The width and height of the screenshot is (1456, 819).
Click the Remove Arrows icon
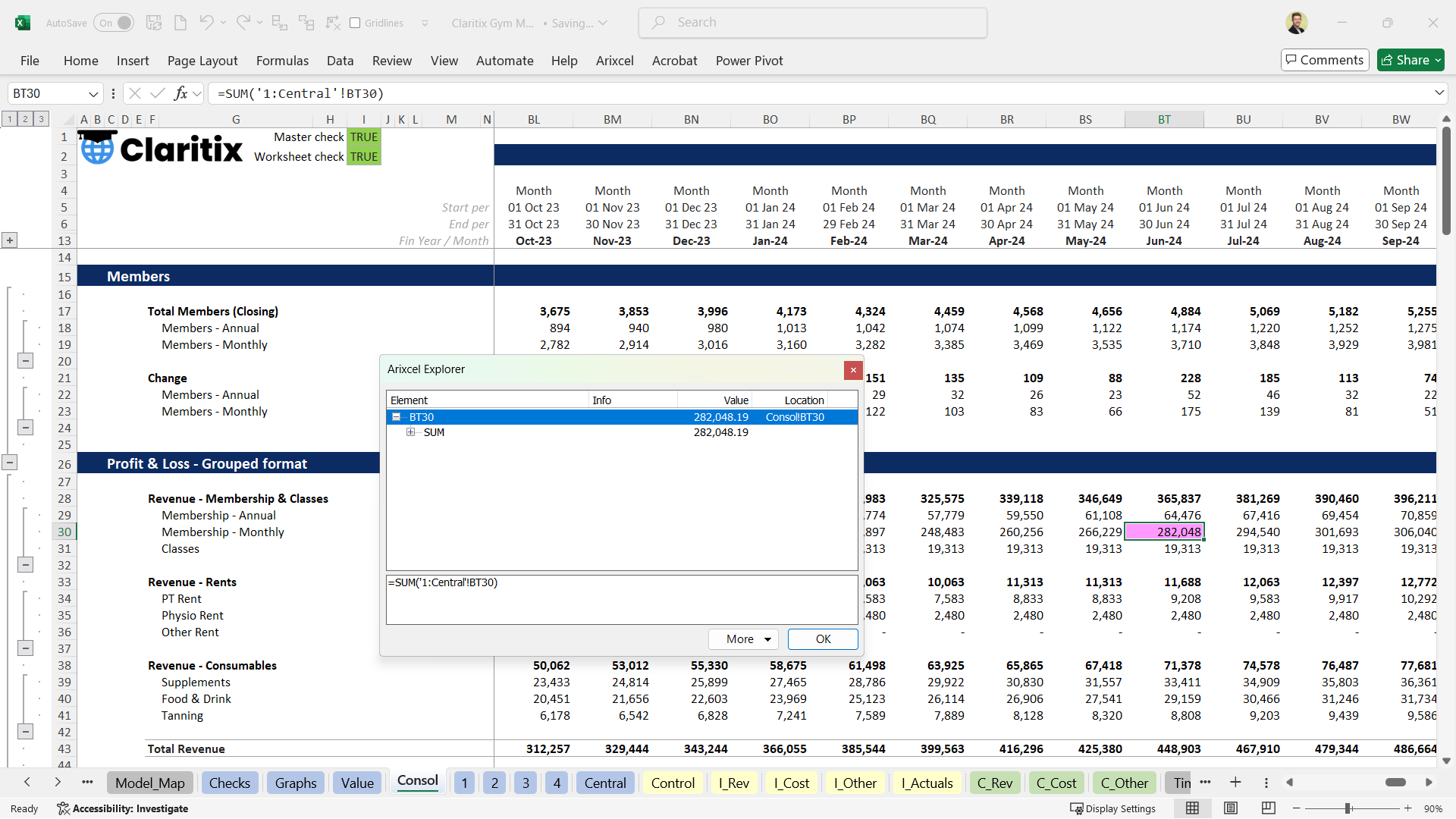coord(333,23)
